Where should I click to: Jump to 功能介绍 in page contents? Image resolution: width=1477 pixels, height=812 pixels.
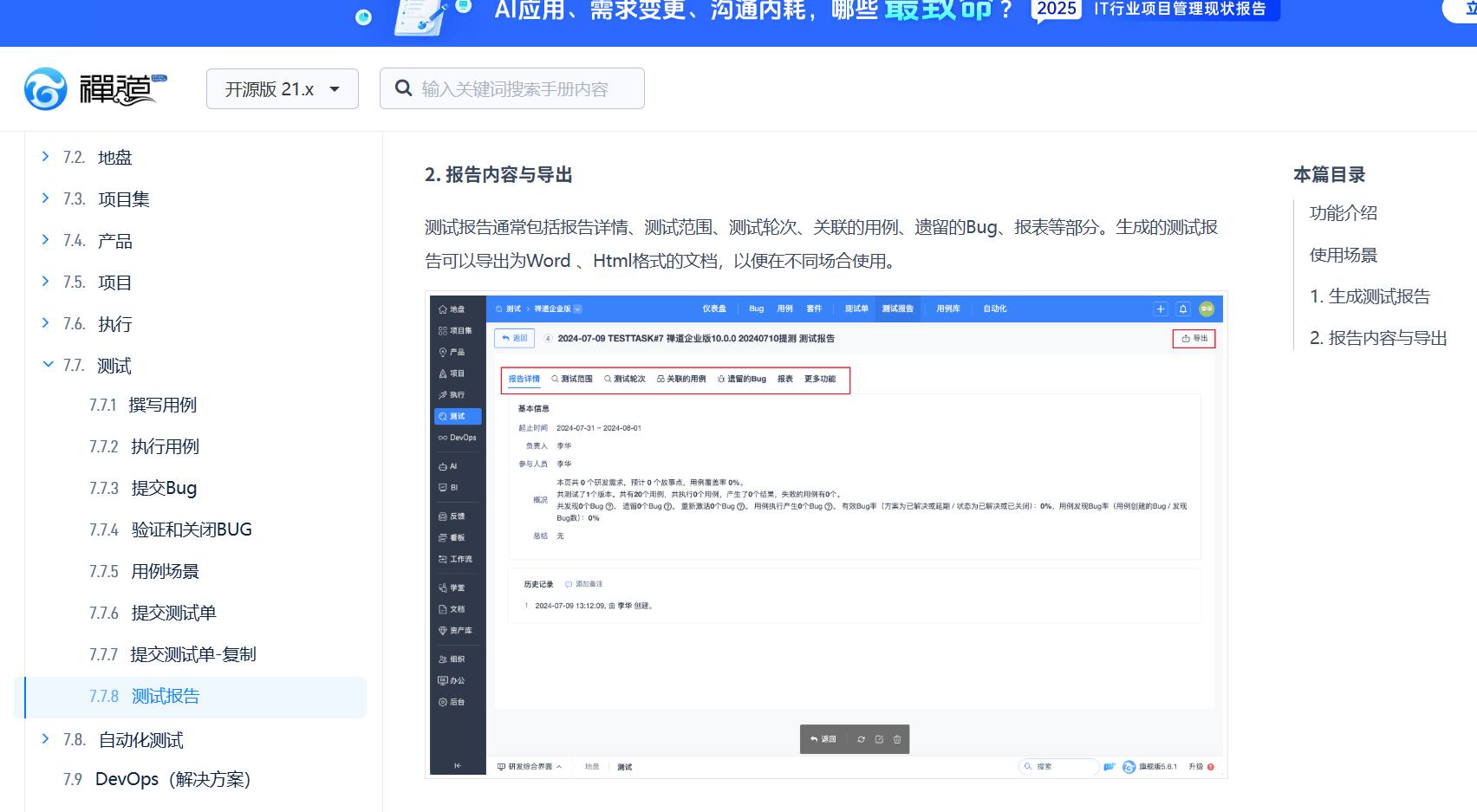point(1344,213)
